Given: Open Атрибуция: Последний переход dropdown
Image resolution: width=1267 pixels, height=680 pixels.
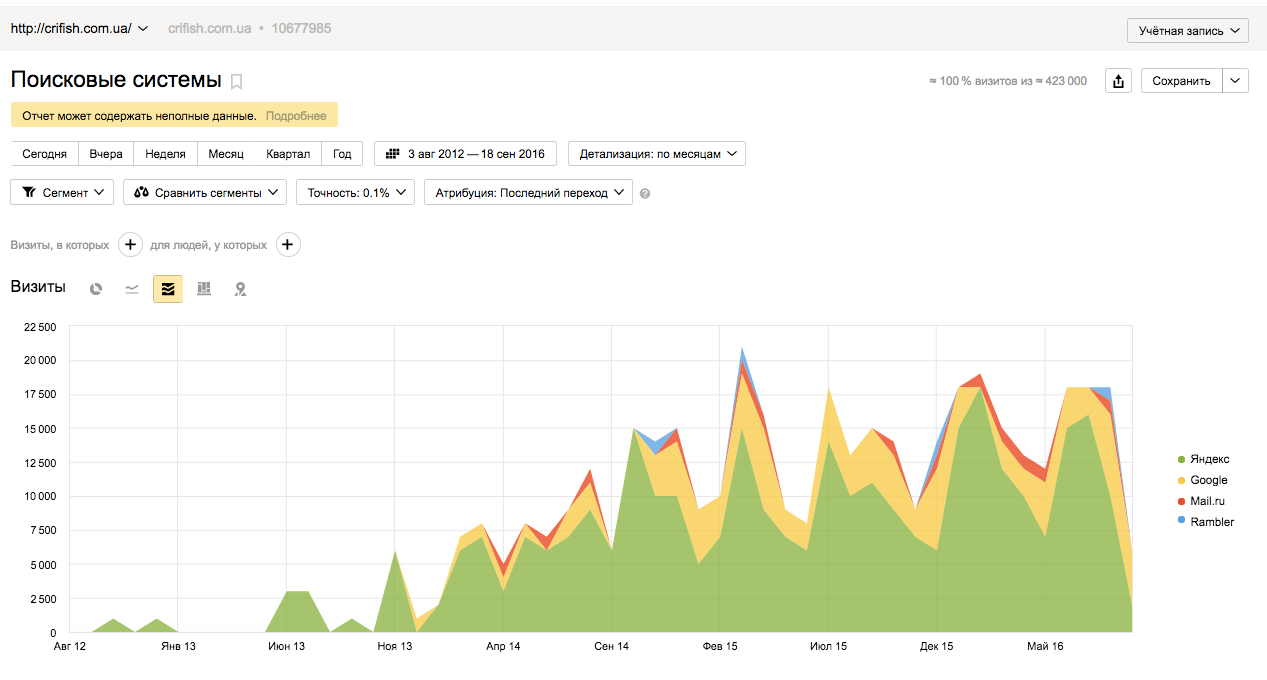Looking at the screenshot, I should (x=528, y=192).
